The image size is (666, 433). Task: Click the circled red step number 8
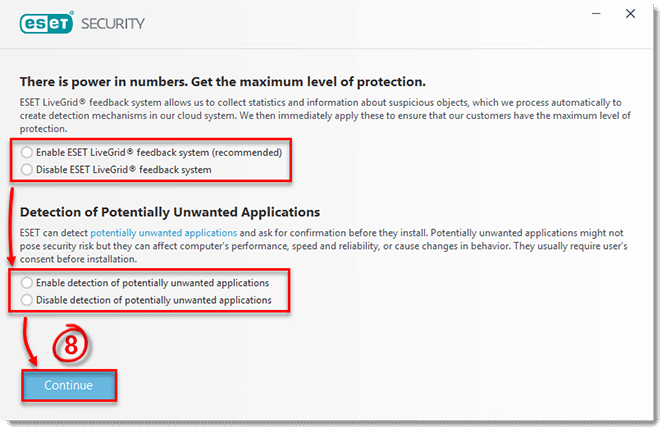[71, 344]
